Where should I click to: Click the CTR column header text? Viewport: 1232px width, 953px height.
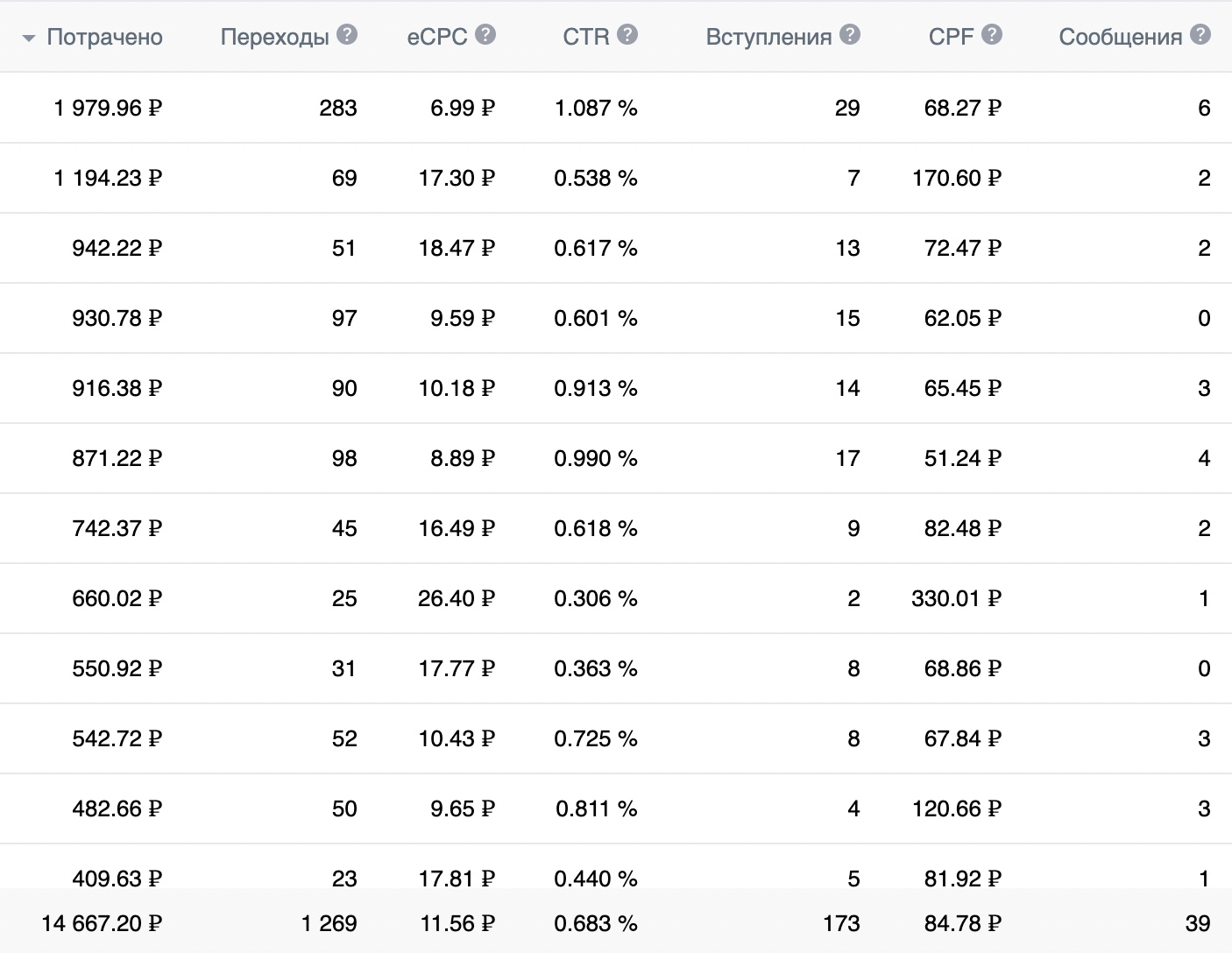click(x=586, y=37)
